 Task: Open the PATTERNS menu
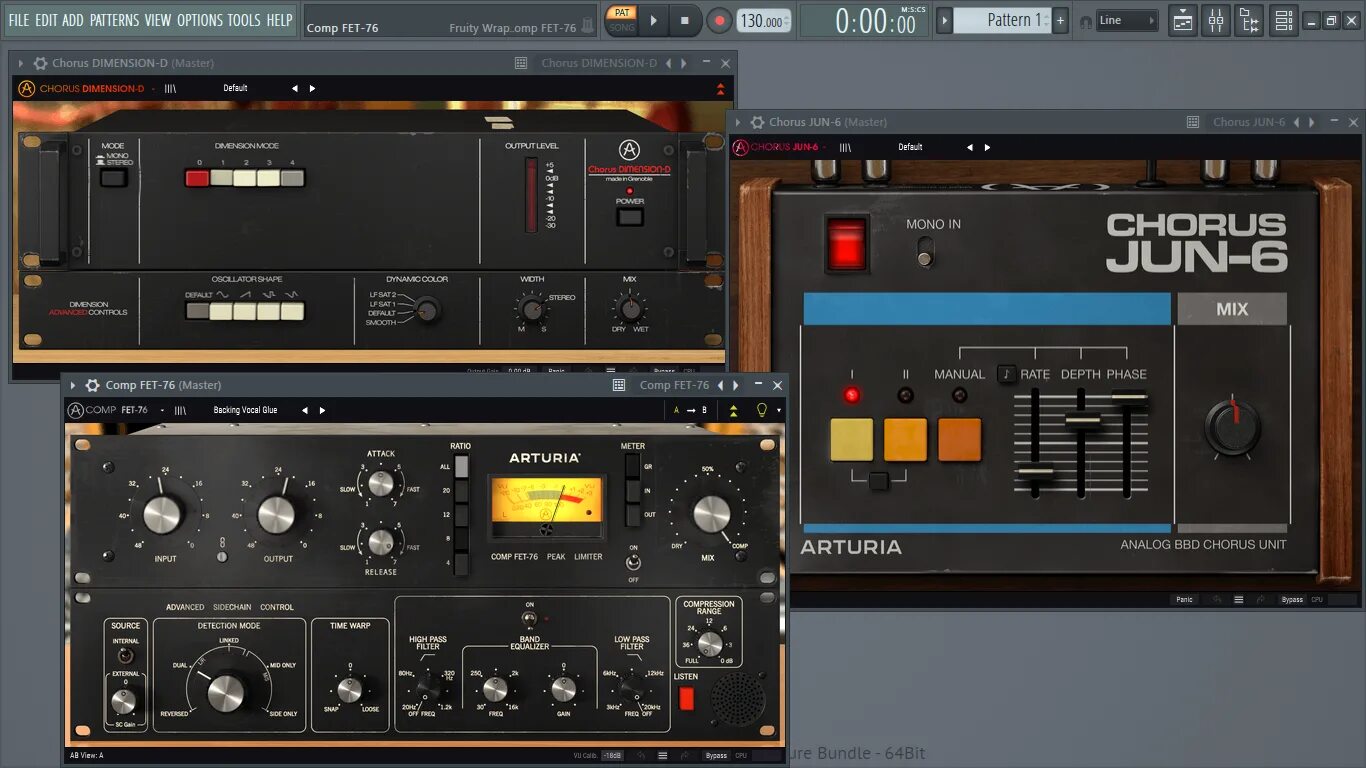[114, 20]
